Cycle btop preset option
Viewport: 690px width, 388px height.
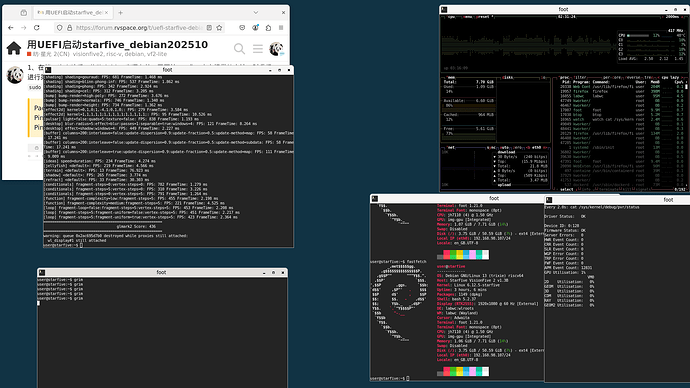click(x=483, y=17)
